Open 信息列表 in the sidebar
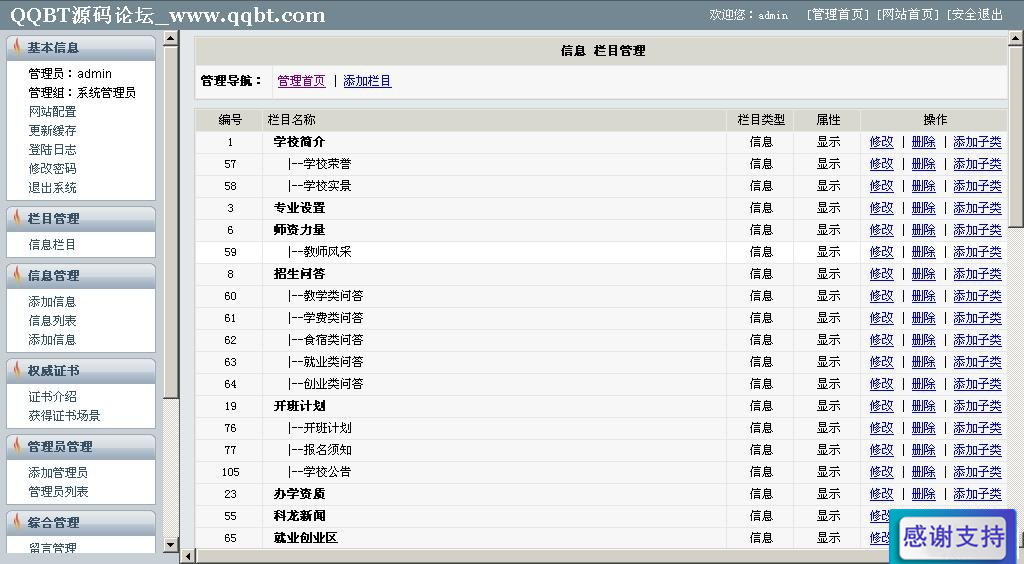 point(52,321)
